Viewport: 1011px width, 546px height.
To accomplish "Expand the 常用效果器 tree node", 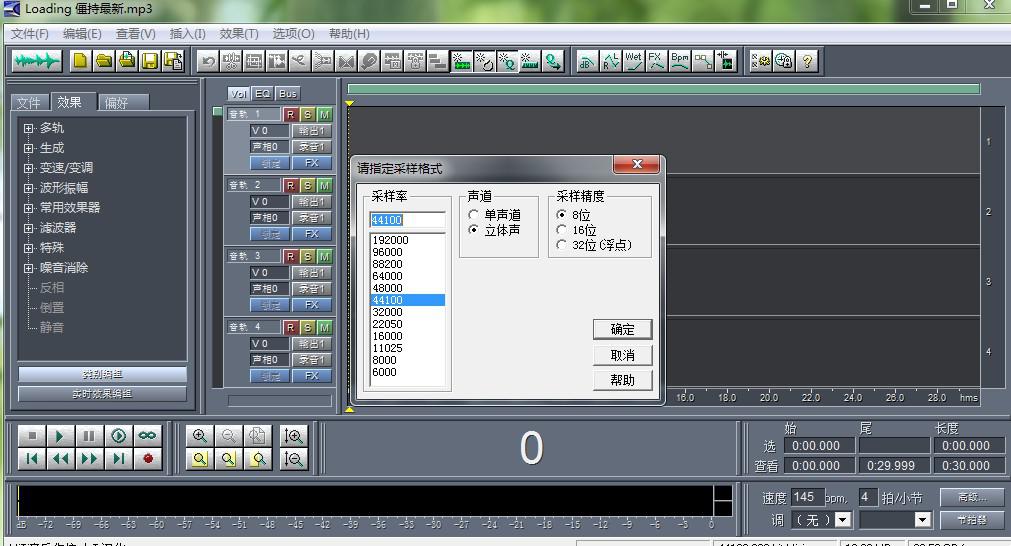I will coord(28,208).
